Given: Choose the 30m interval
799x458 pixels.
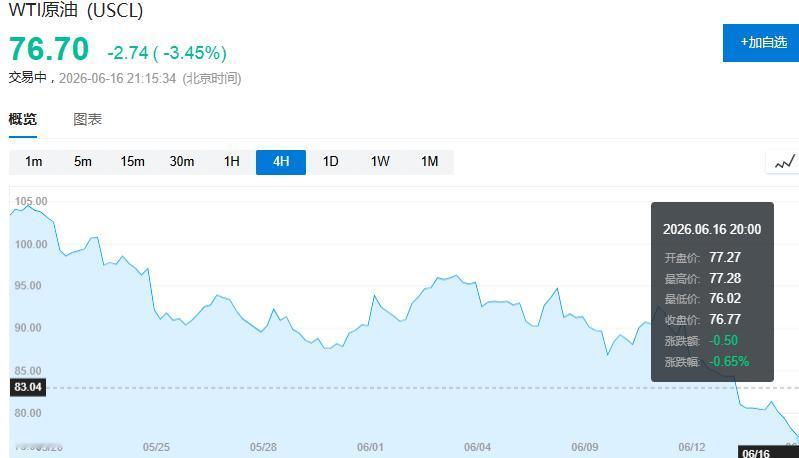Looking at the screenshot, I should coord(182,162).
